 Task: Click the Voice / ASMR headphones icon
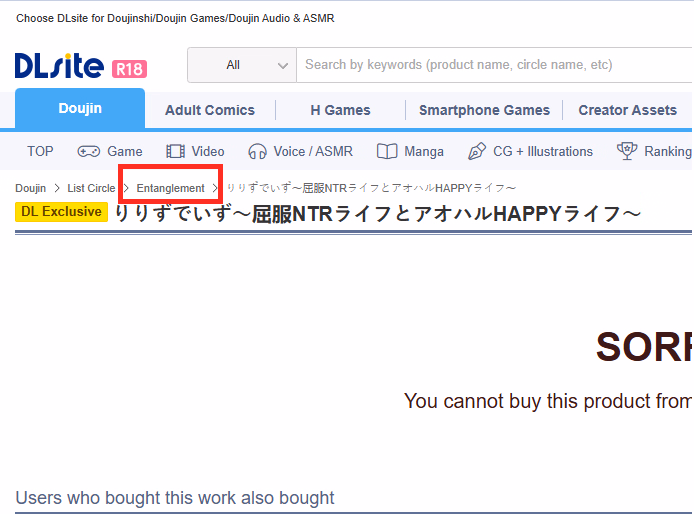257,151
